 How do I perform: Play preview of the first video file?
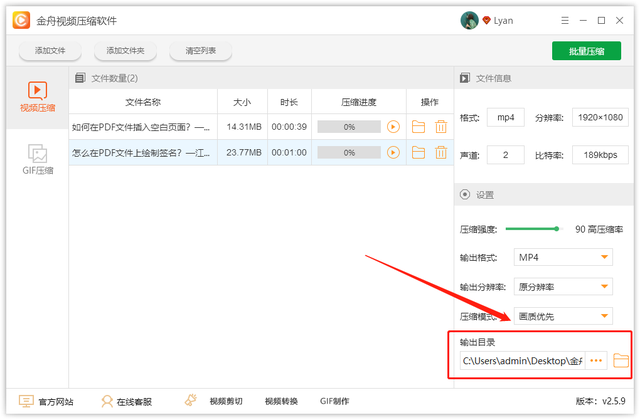pyautogui.click(x=393, y=127)
